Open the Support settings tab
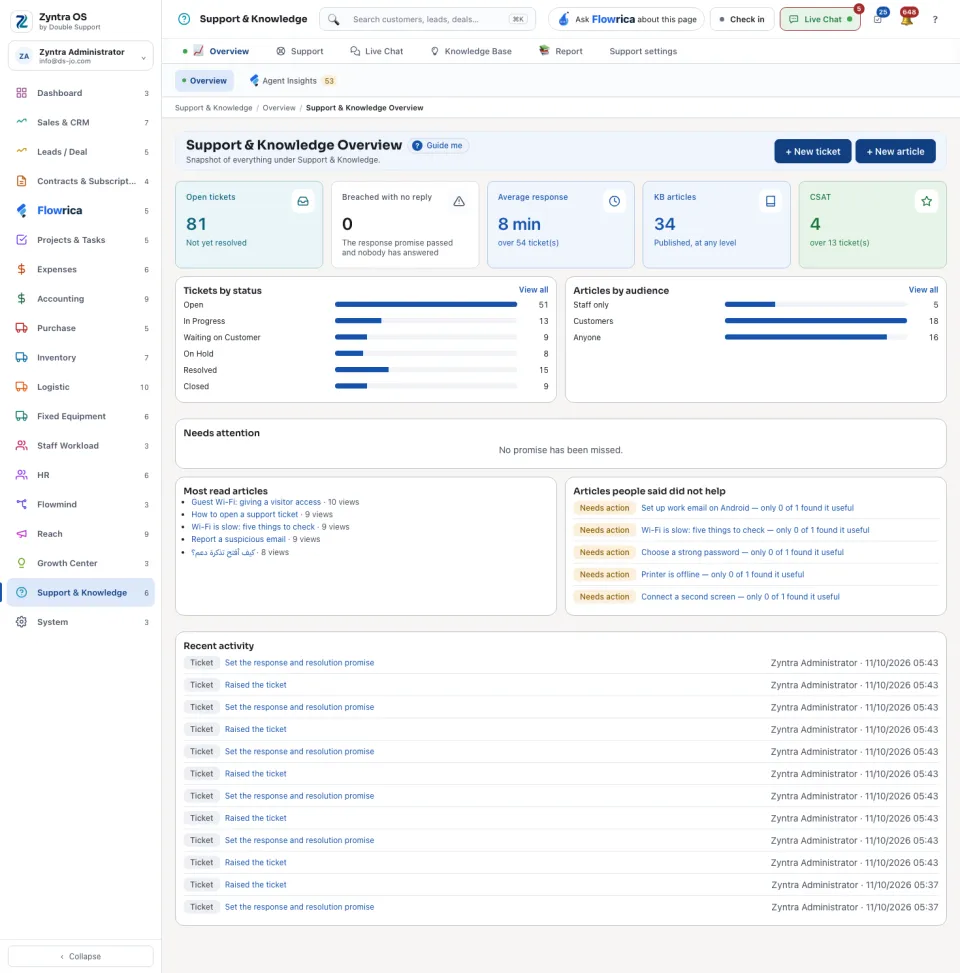The width and height of the screenshot is (960, 973). point(643,52)
